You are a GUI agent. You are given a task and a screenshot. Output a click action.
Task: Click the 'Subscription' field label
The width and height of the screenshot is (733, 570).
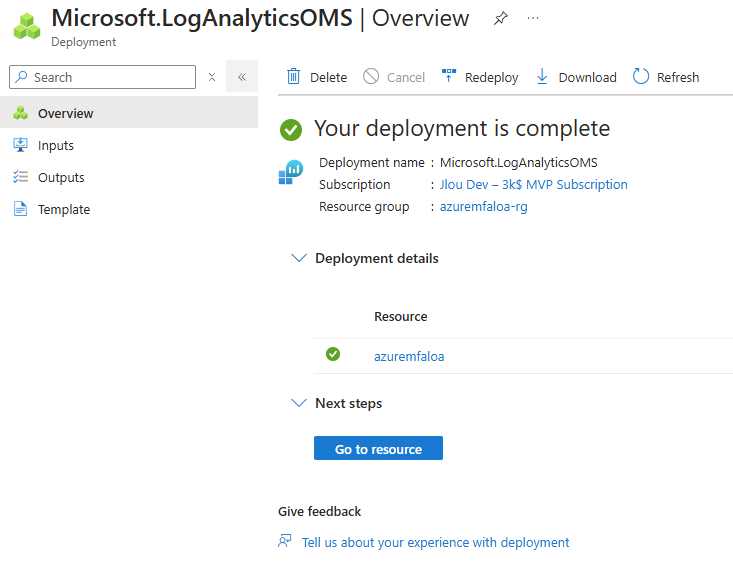click(x=354, y=185)
